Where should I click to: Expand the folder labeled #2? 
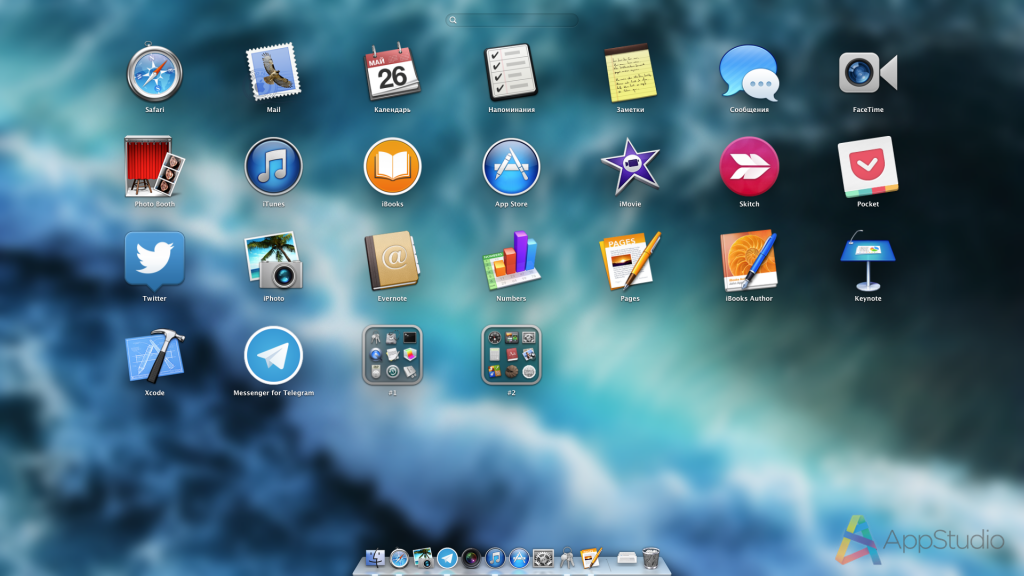[511, 355]
